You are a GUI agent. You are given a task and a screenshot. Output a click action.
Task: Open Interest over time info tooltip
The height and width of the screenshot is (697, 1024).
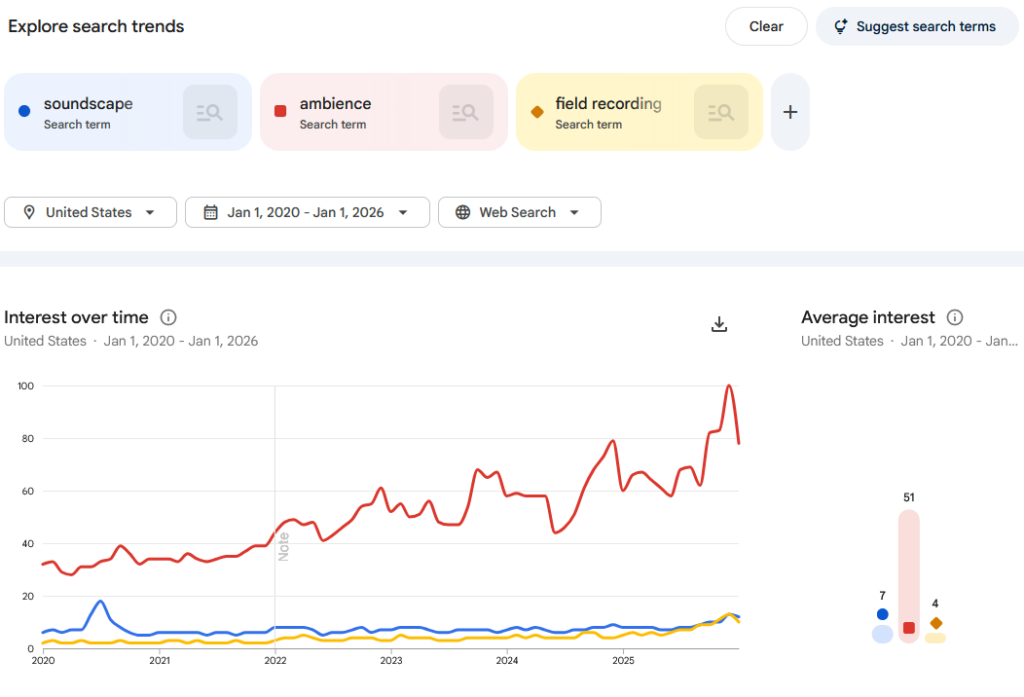click(168, 318)
